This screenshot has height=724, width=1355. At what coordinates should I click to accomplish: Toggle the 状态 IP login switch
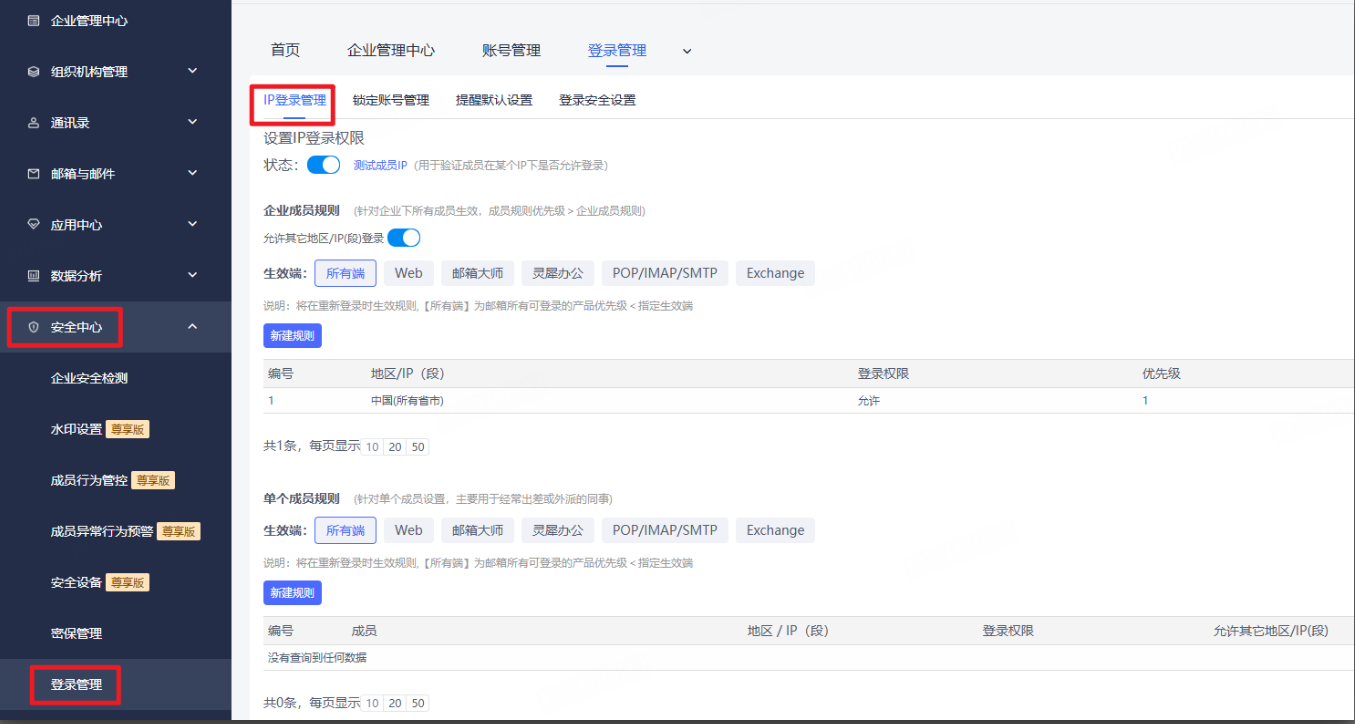323,165
